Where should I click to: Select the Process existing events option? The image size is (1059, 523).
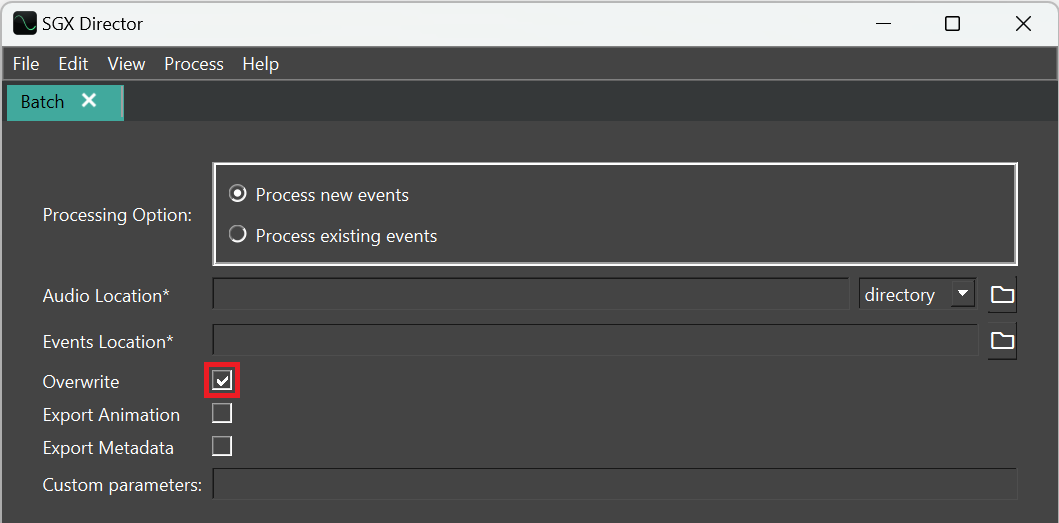238,235
